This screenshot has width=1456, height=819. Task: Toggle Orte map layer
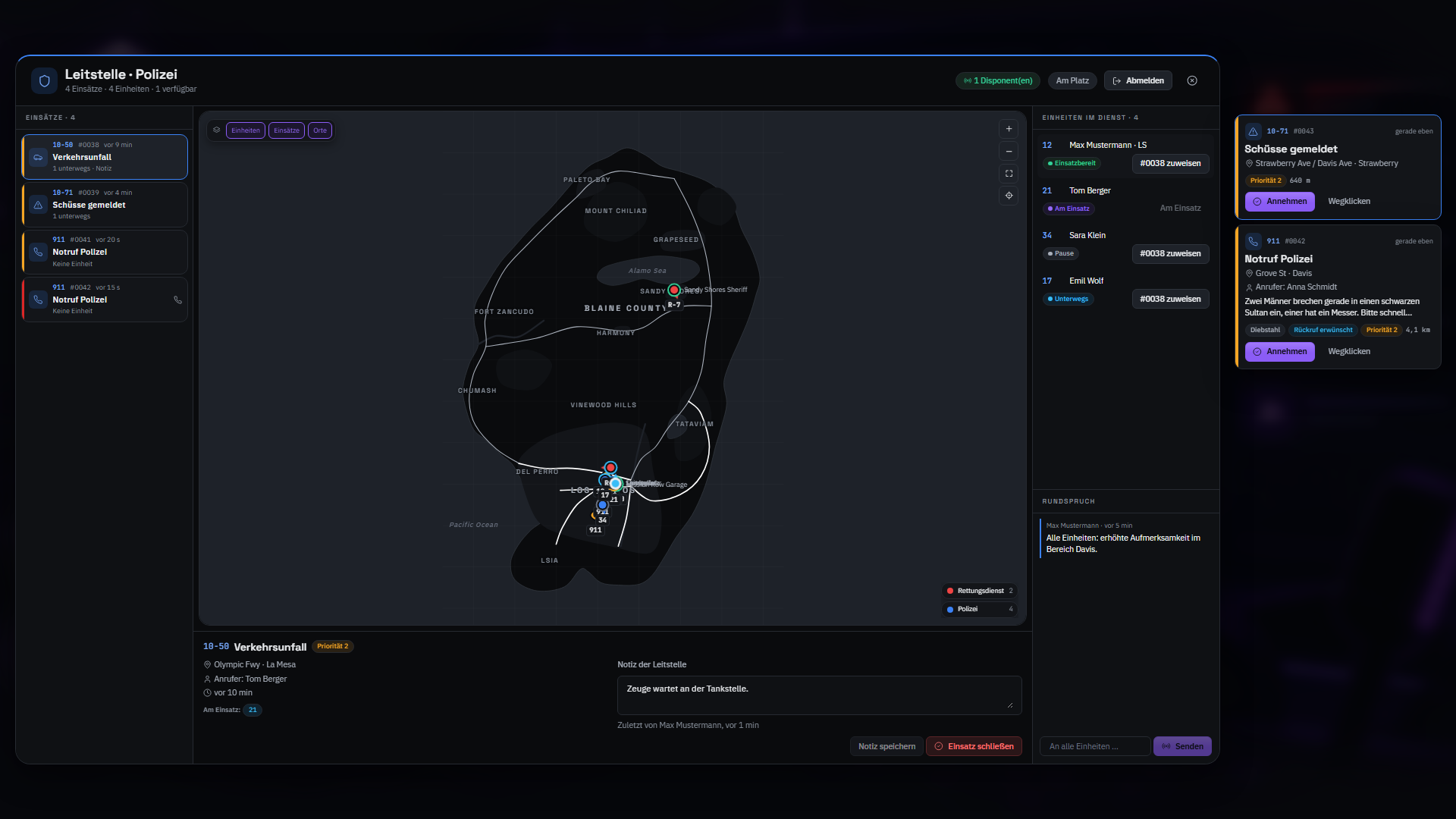320,130
